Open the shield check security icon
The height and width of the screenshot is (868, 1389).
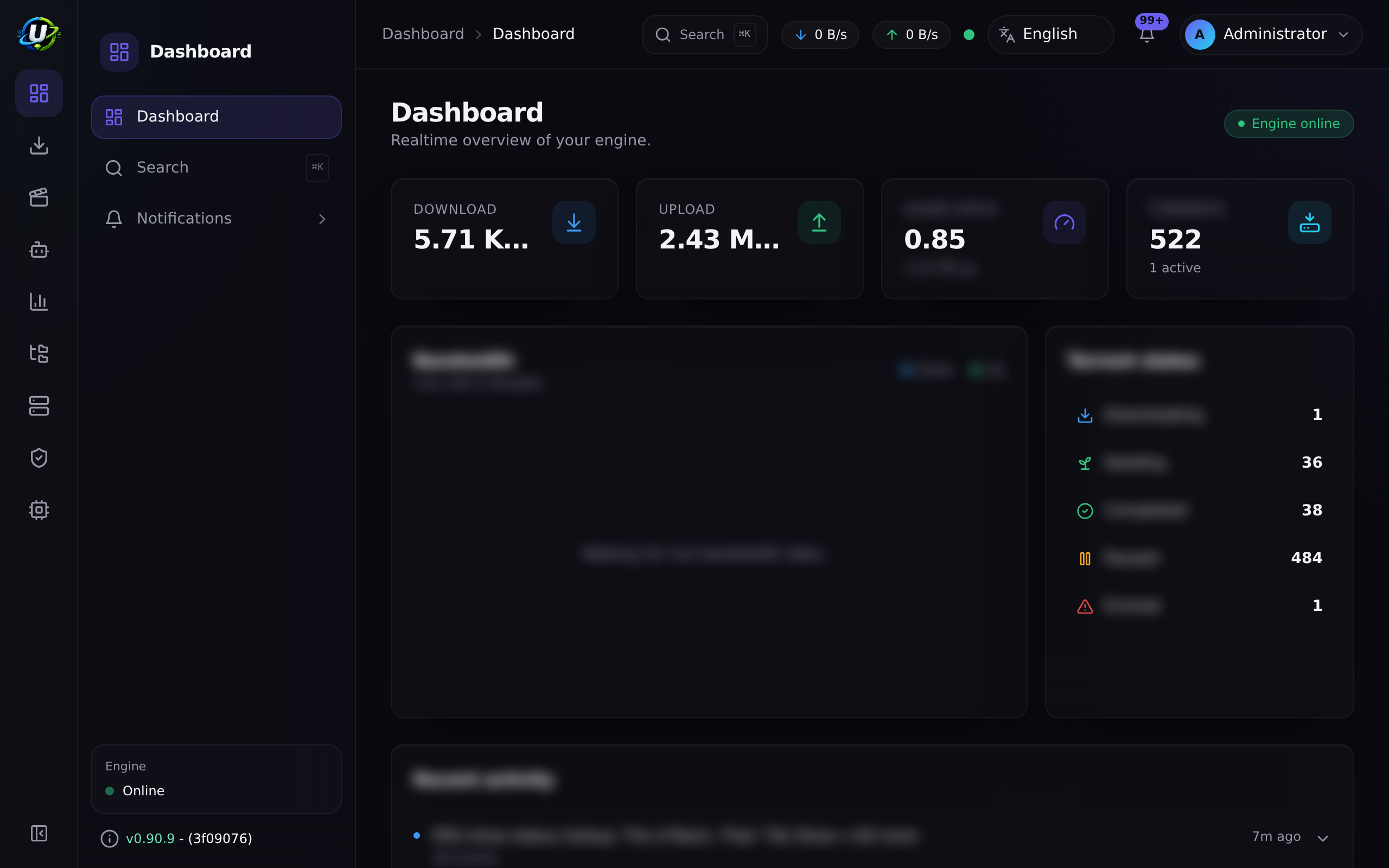tap(39, 457)
